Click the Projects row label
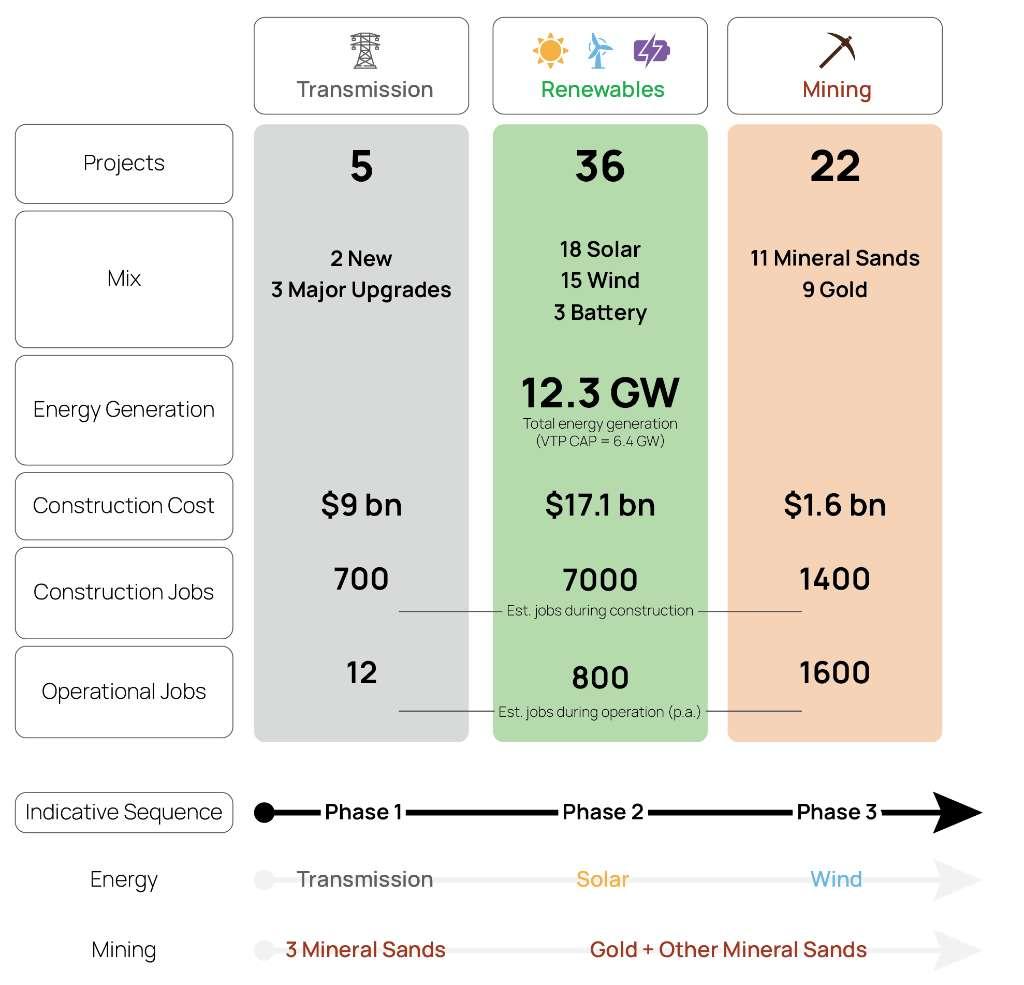Viewport: 1024px width, 985px height. [x=124, y=164]
